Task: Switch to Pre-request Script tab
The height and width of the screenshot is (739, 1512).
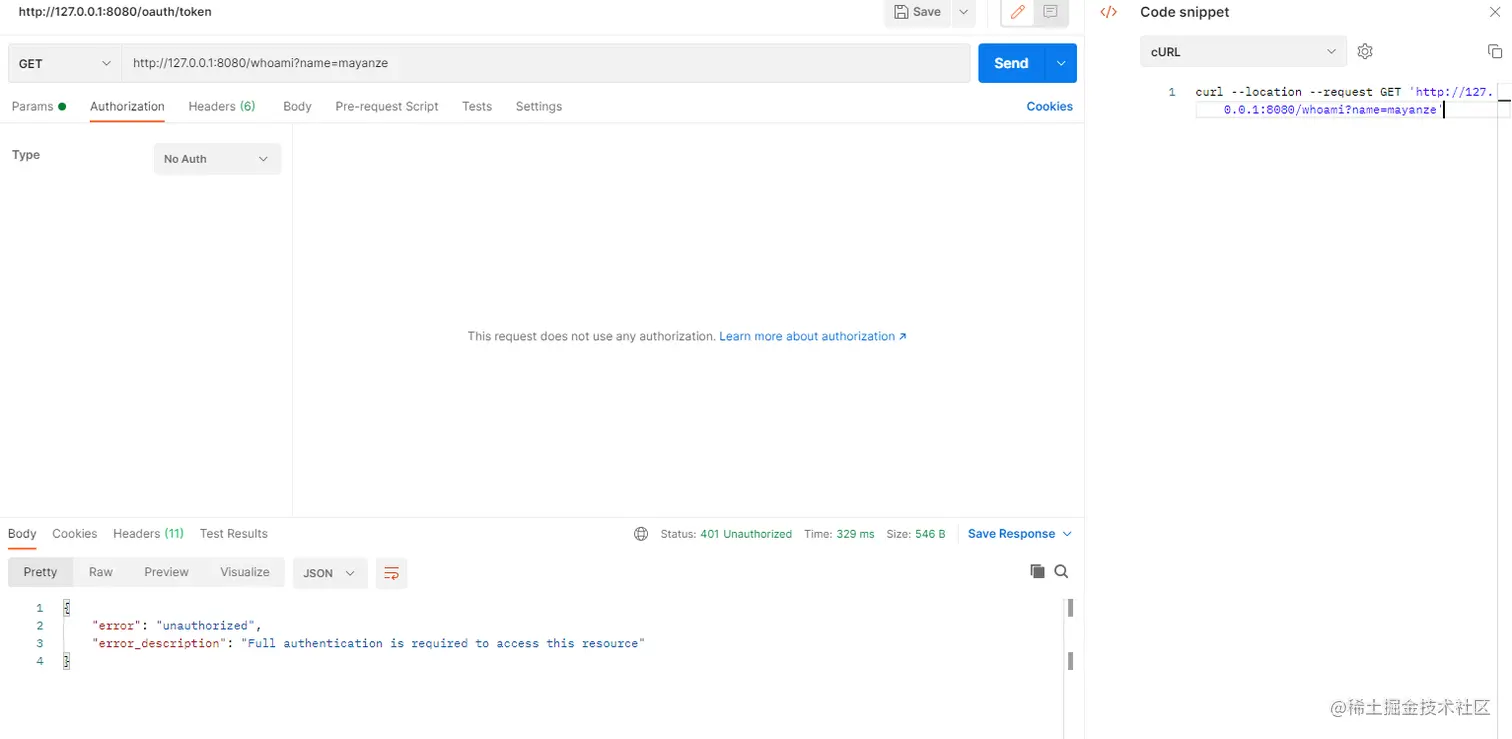Action: coord(387,106)
